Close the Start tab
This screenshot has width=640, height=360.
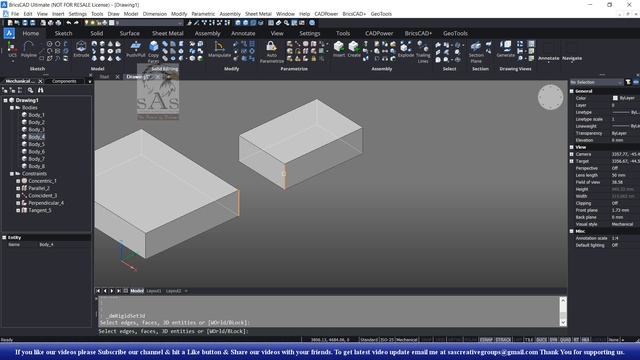(x=117, y=77)
